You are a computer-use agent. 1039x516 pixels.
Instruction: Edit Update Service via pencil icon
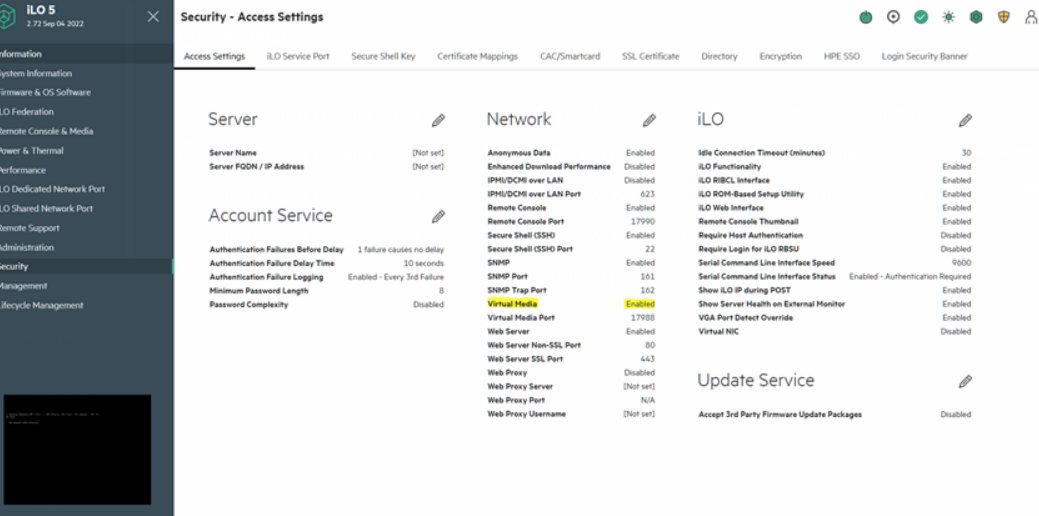(965, 382)
